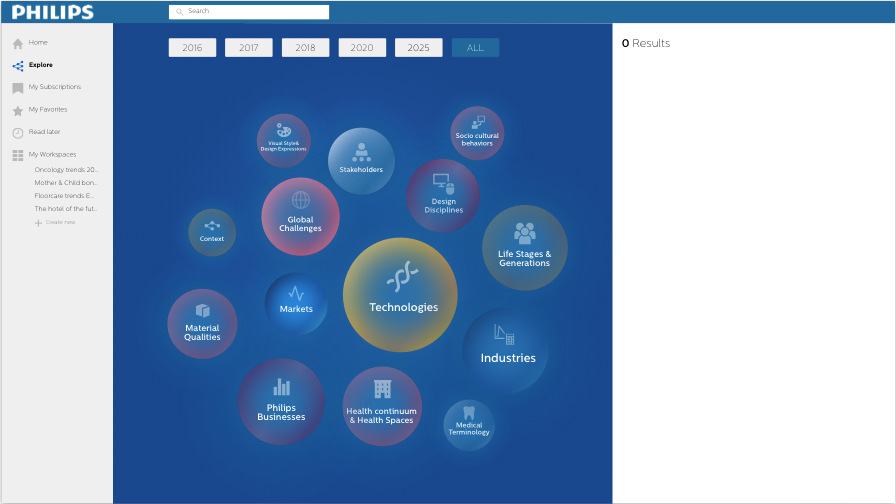The width and height of the screenshot is (896, 504).
Task: Filter by year 2025
Action: coord(418,47)
